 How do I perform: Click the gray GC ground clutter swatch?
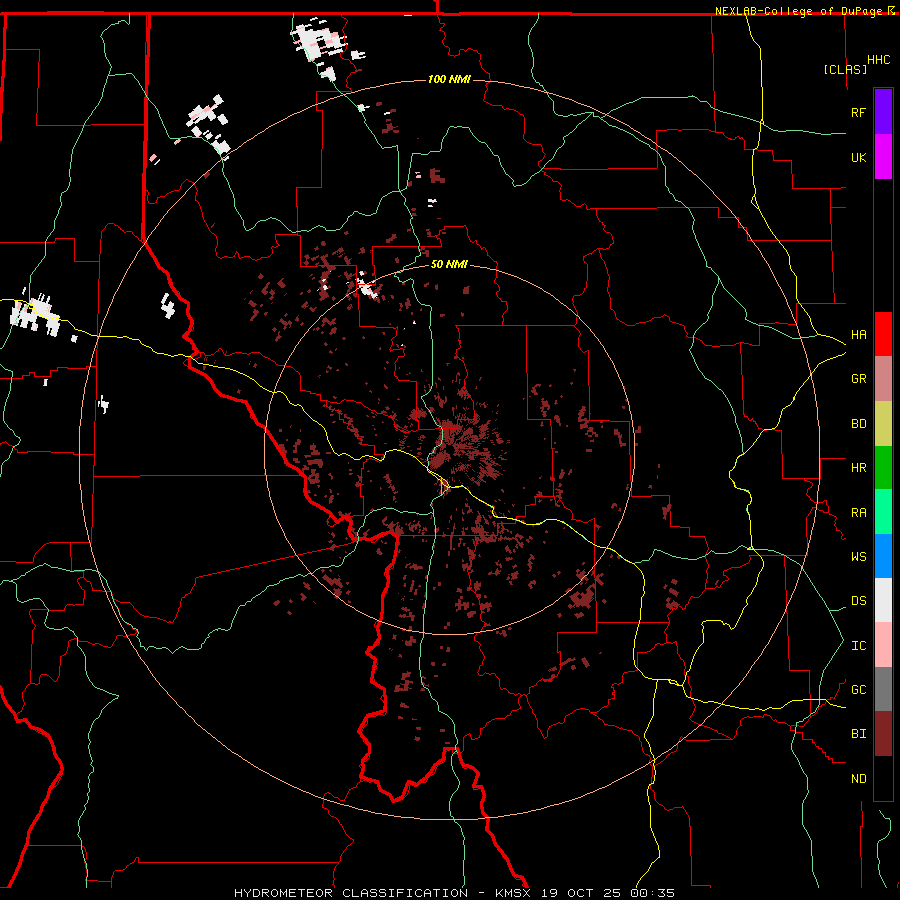(x=883, y=689)
